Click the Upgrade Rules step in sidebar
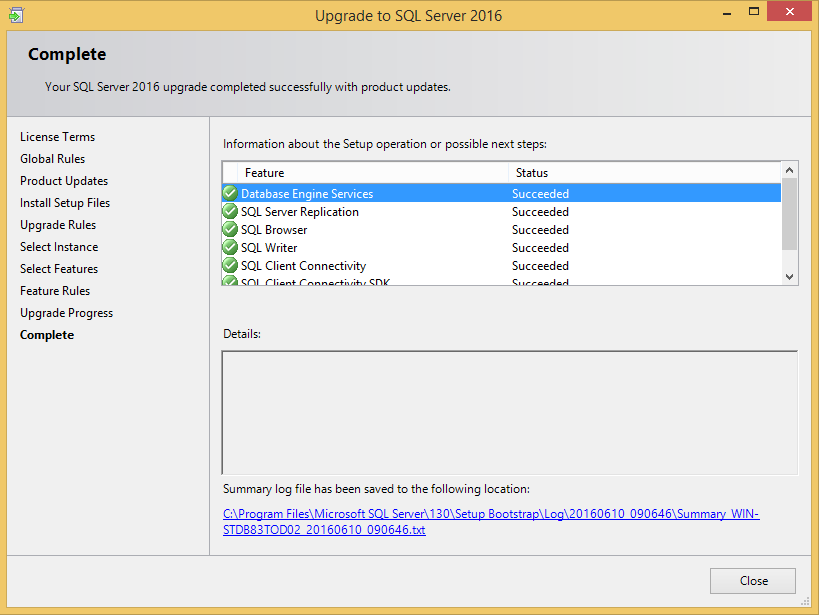 [x=58, y=225]
